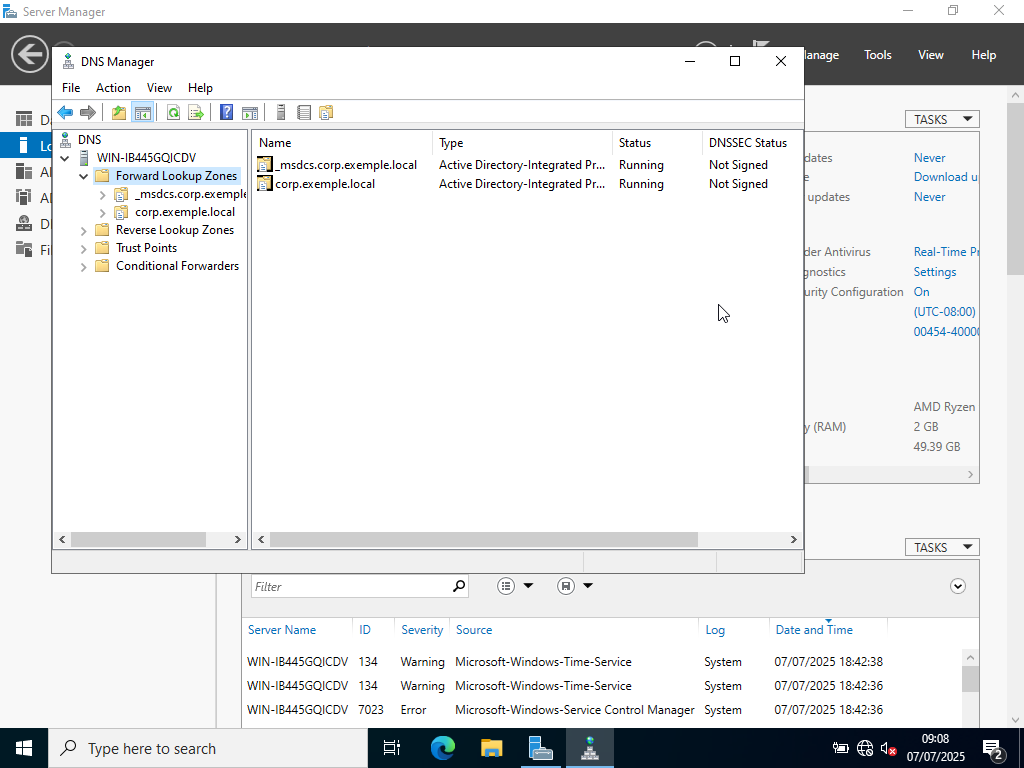Select the DNS root node icon
Viewport: 1024px width, 768px height.
[x=65, y=139]
